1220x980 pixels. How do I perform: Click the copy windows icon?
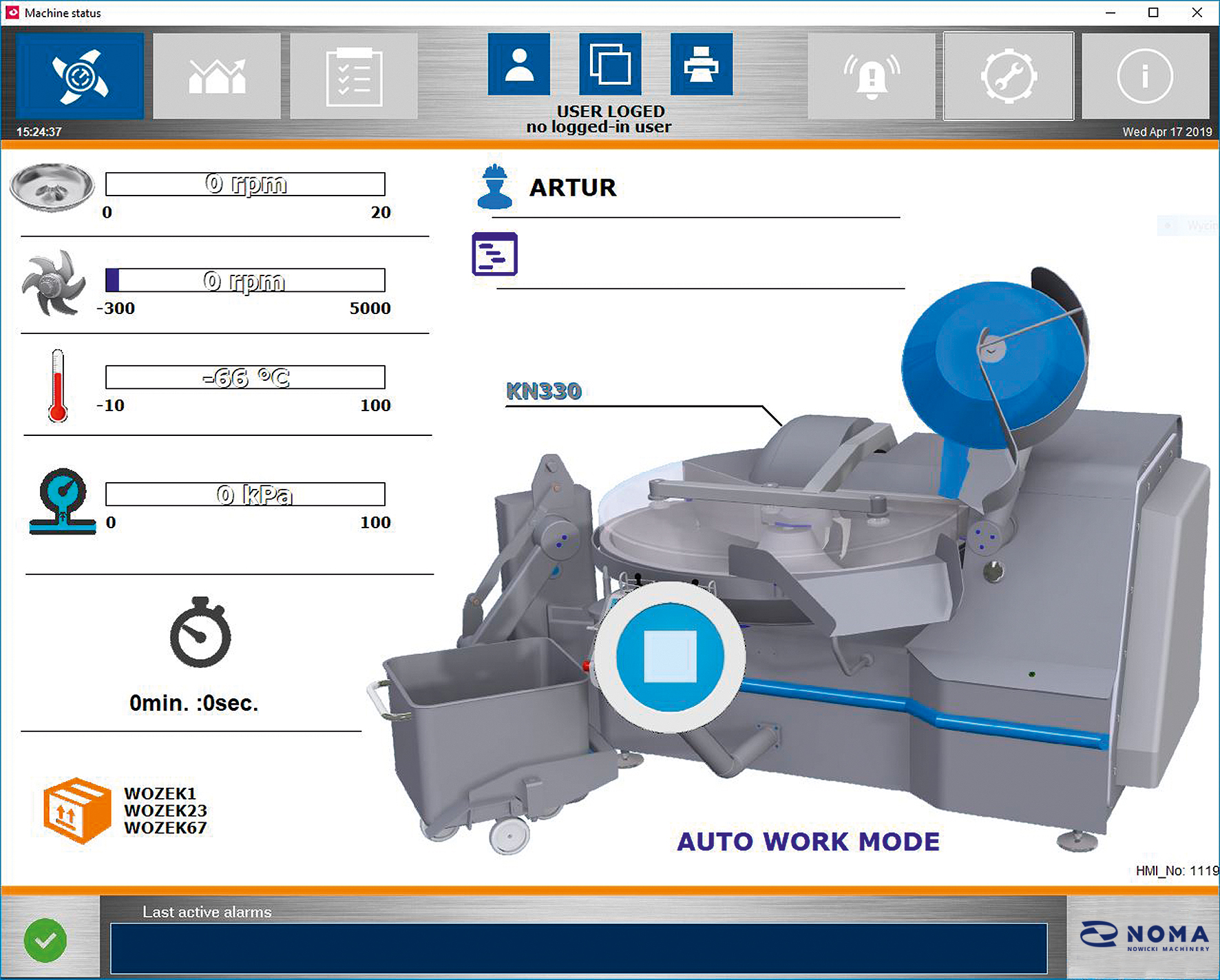[610, 64]
